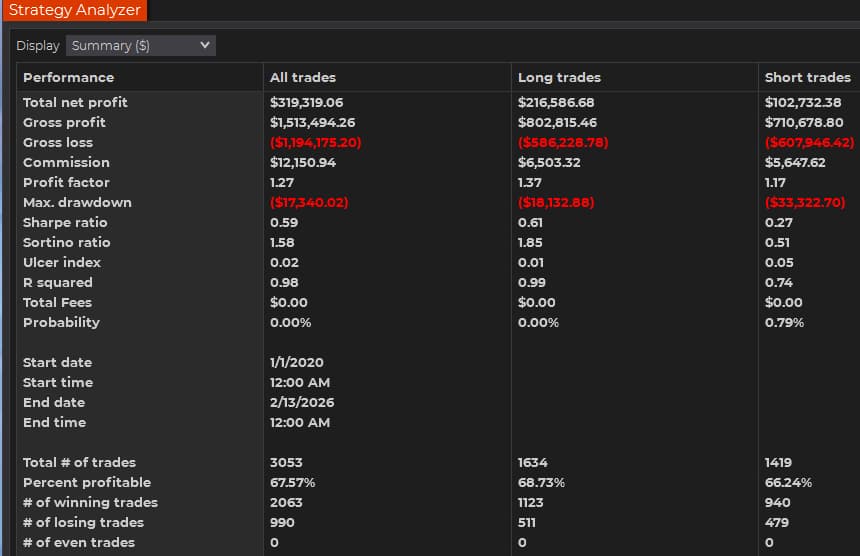Screen dimensions: 860x556
Task: Click Long gross loss ($586,228.78)
Action: (563, 143)
